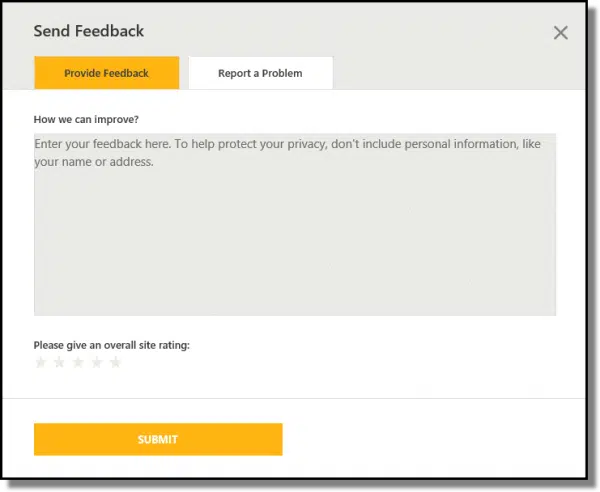600x492 pixels.
Task: Rate the site with the first star
Action: [41, 362]
